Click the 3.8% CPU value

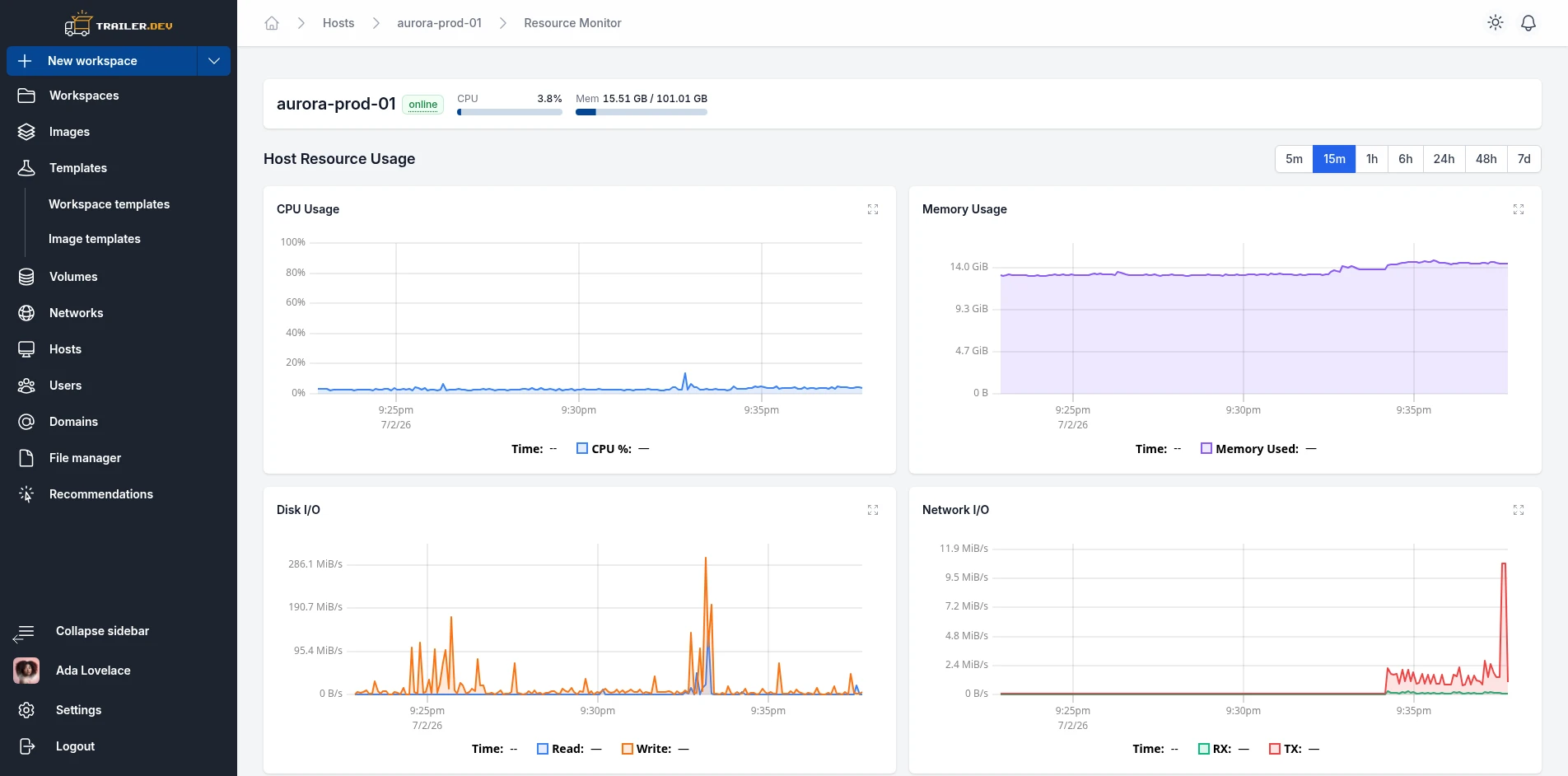tap(549, 98)
